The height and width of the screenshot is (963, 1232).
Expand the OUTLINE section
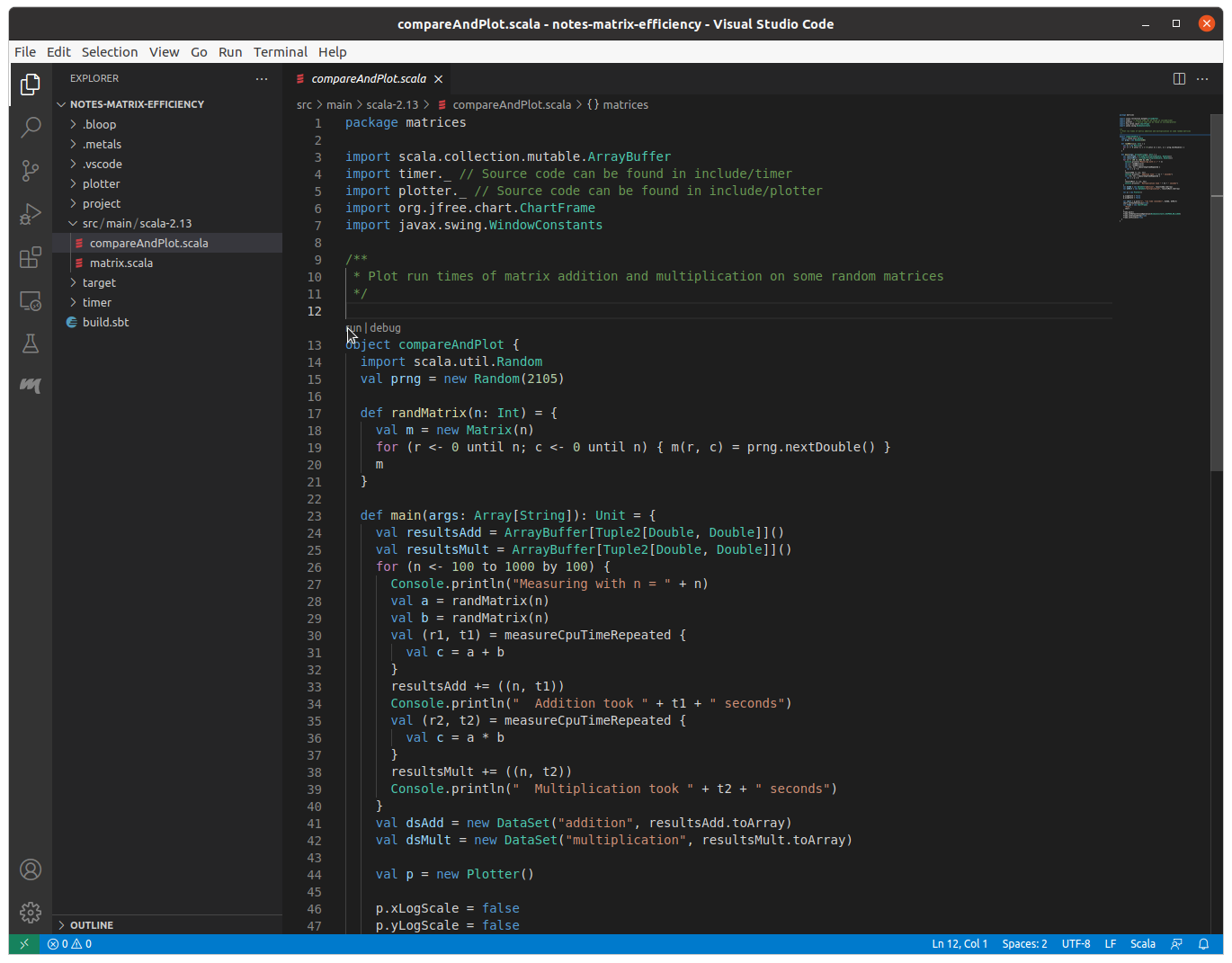pyautogui.click(x=92, y=925)
